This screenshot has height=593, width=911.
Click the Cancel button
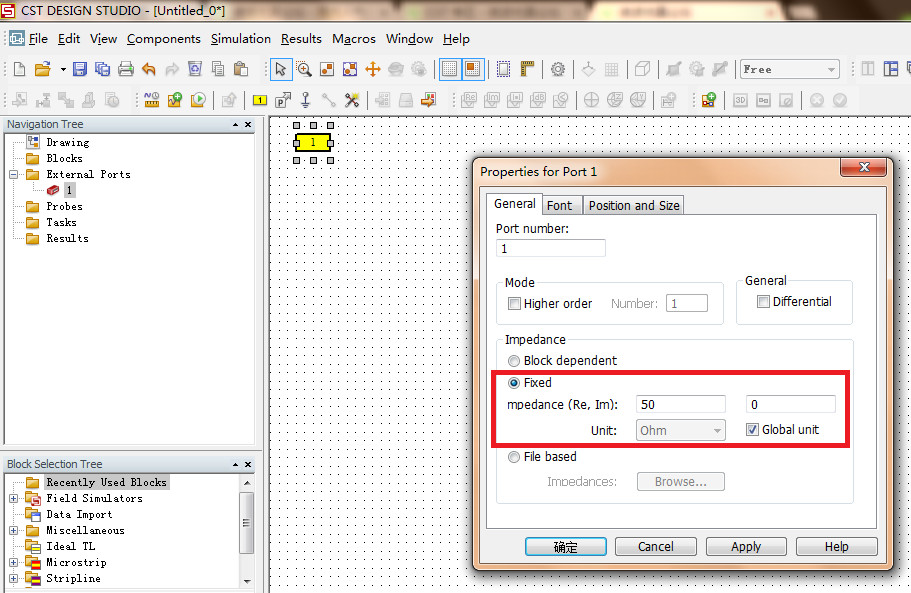pos(655,547)
